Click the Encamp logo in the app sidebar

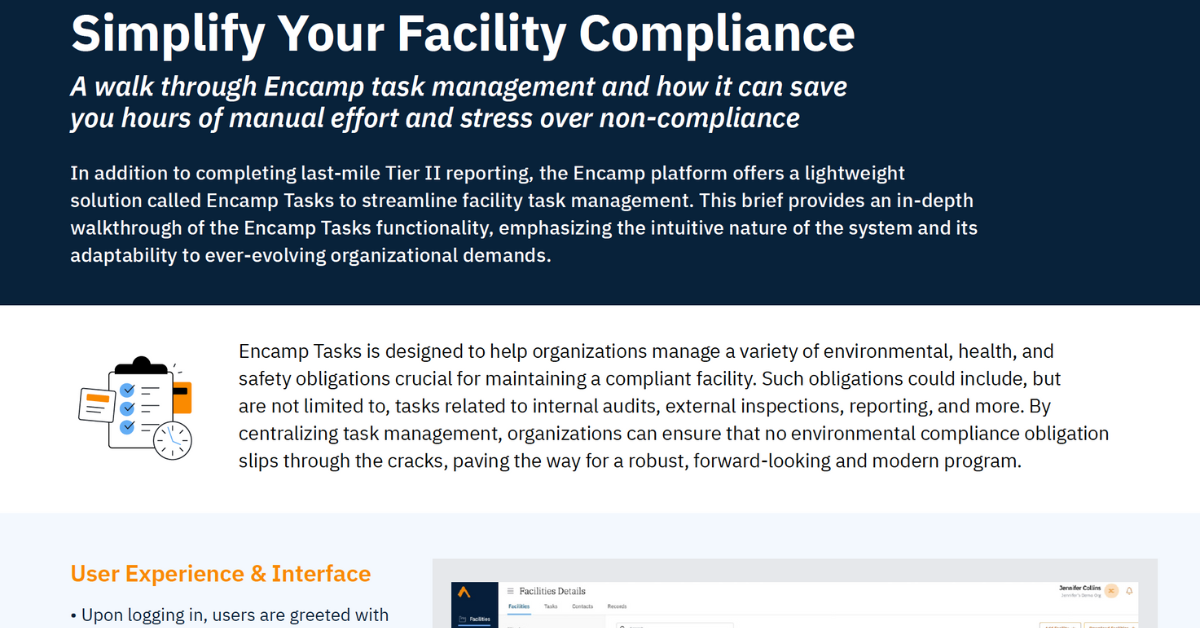click(464, 592)
